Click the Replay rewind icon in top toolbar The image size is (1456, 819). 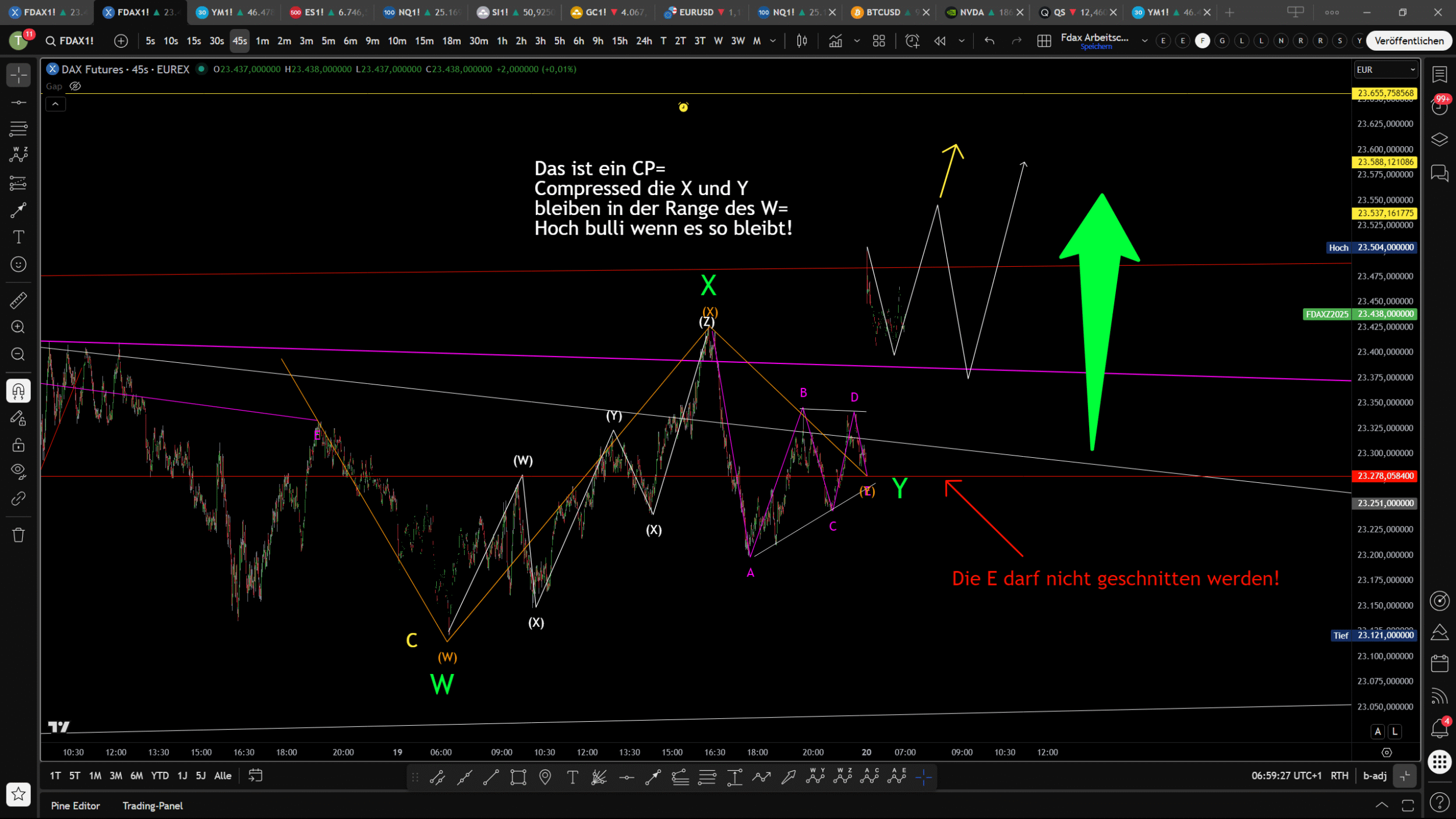coord(939,41)
